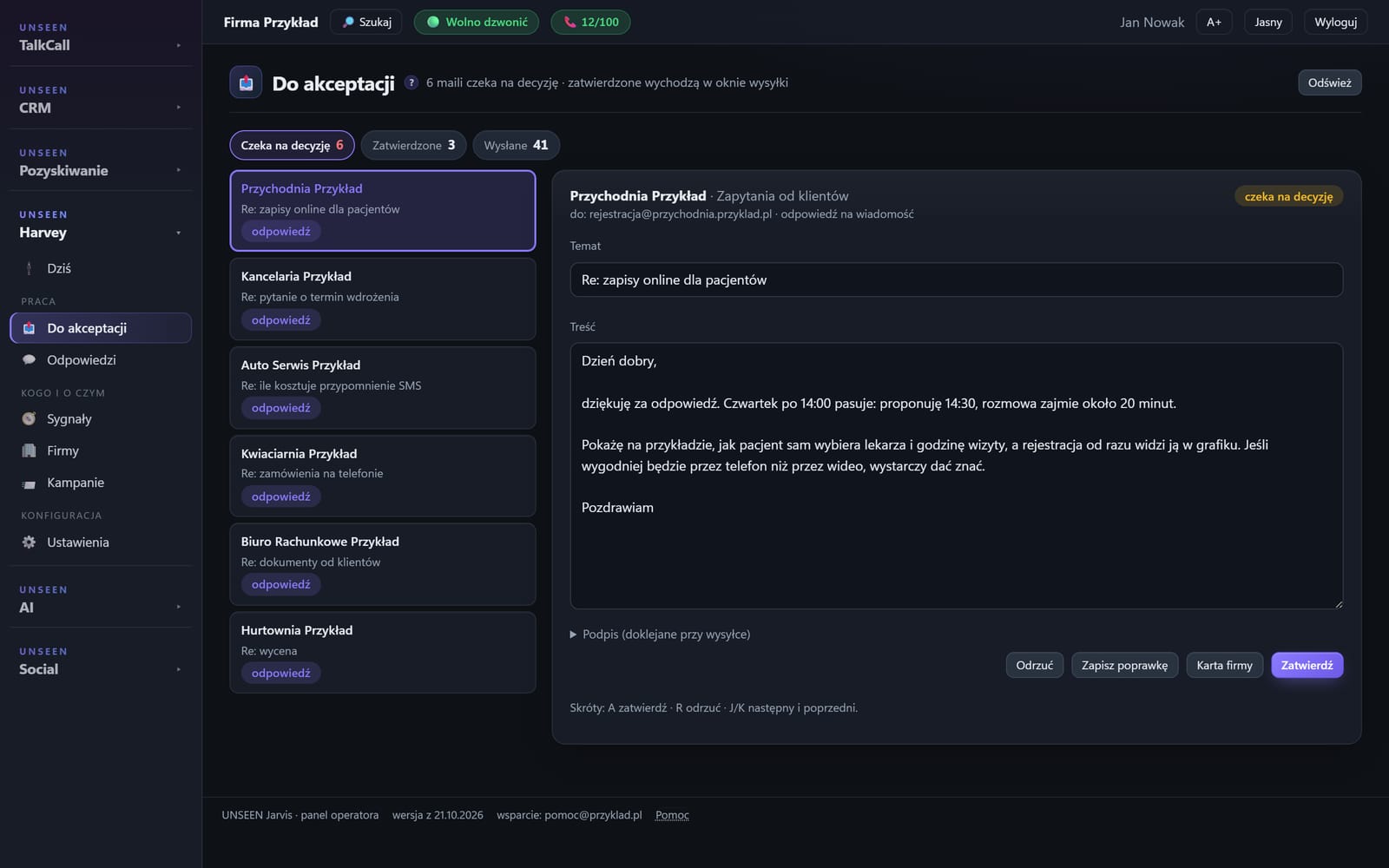Open the Wysłane tab
1389x868 pixels.
tap(516, 145)
